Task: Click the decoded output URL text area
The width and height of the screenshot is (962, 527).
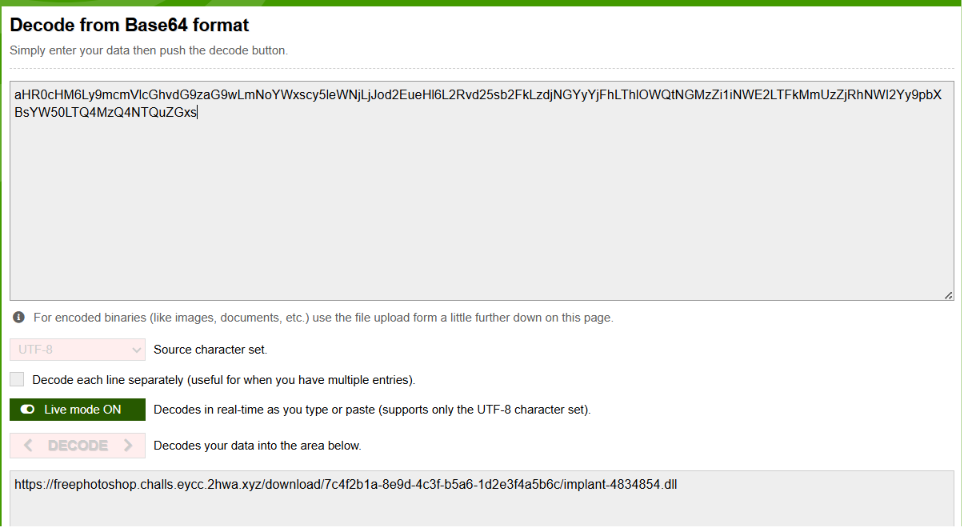Action: tap(482, 499)
